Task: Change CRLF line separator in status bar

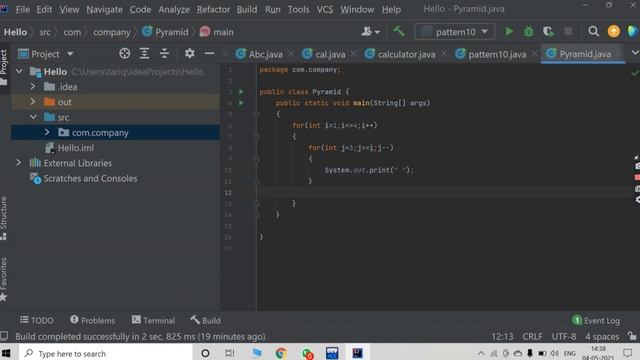Action: point(532,337)
